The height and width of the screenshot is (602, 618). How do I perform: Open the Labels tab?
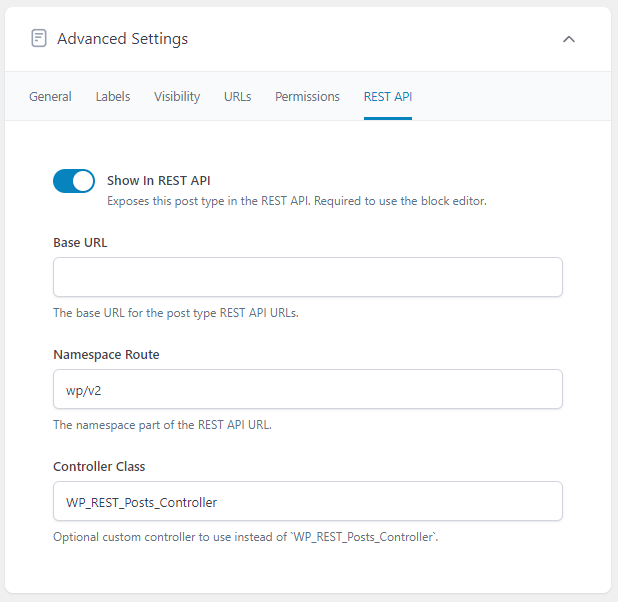pos(113,97)
